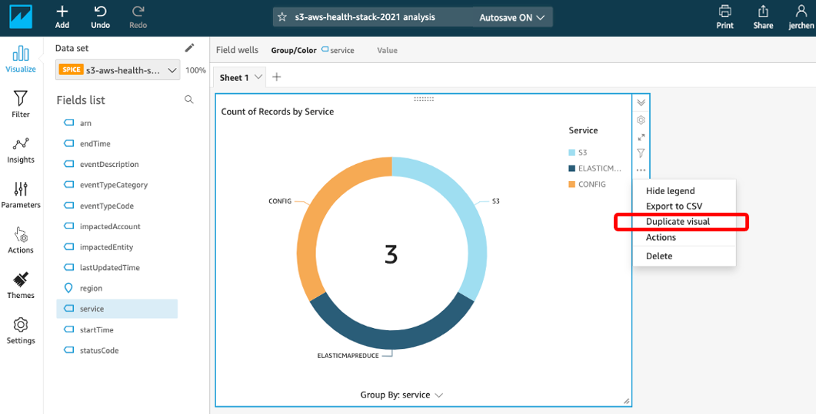816x414 pixels.
Task: Click the ELASTICM... legend color swatch
Action: [572, 168]
